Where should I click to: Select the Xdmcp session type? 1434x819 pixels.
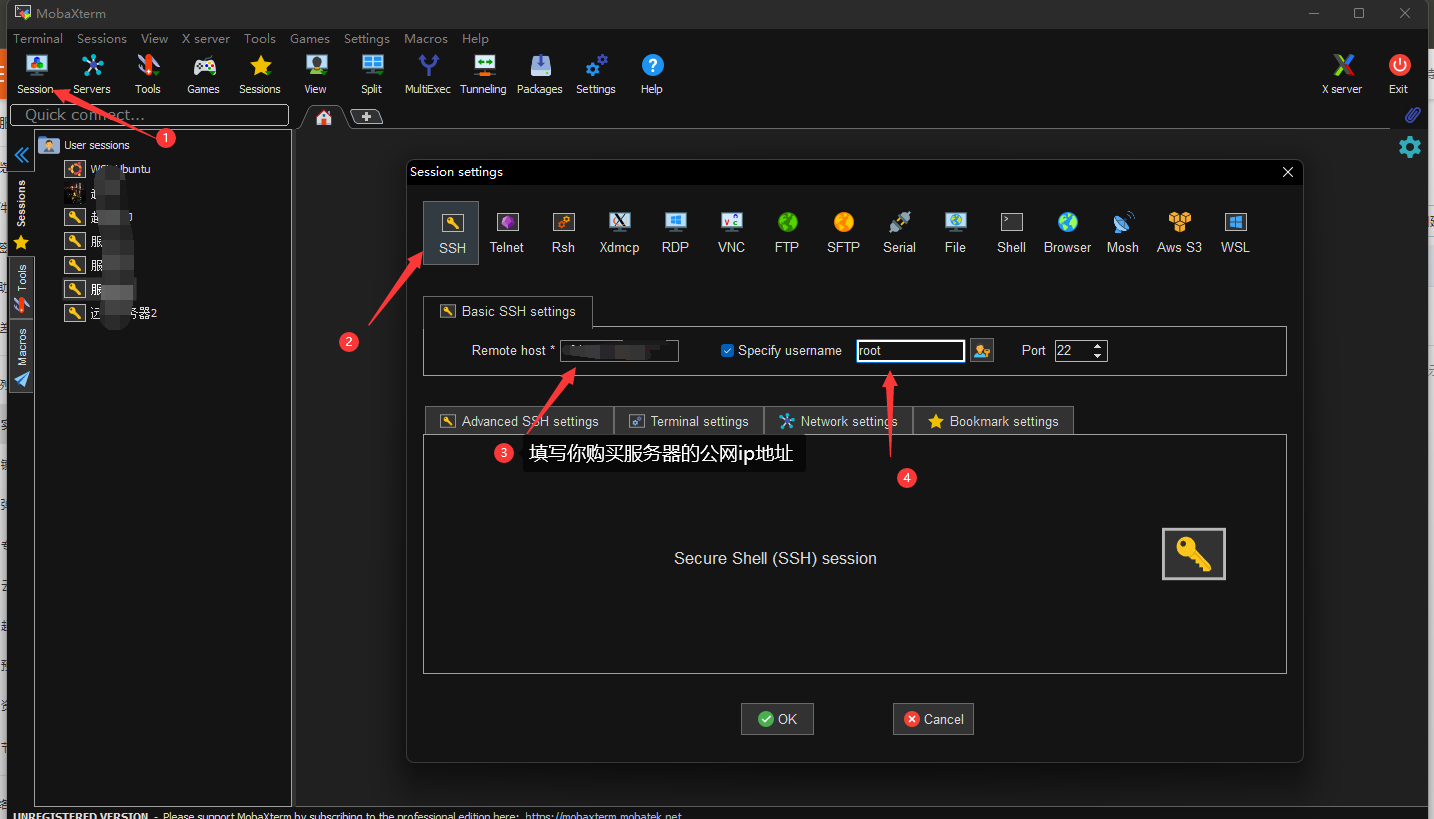[x=619, y=233]
